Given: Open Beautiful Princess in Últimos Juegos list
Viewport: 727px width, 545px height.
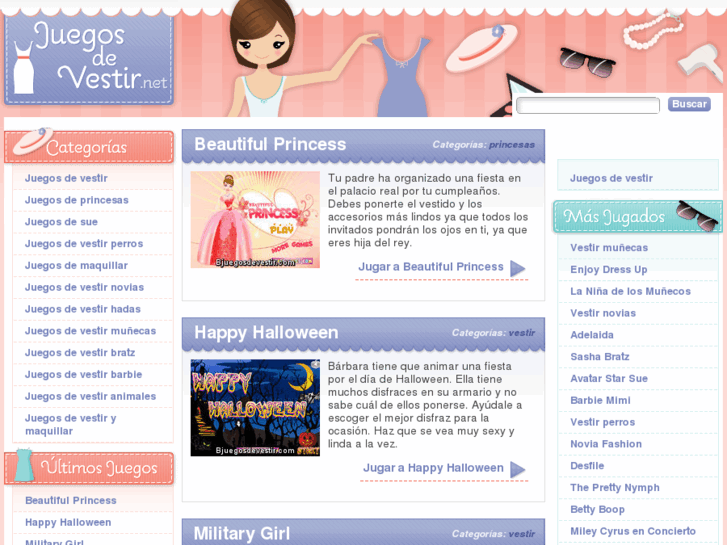Looking at the screenshot, I should pyautogui.click(x=70, y=500).
